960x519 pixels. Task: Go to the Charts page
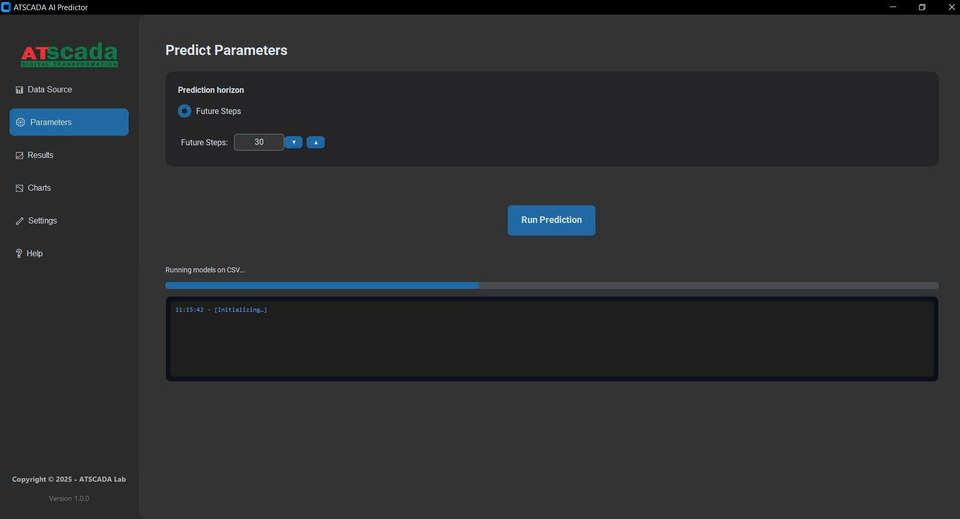[x=40, y=188]
